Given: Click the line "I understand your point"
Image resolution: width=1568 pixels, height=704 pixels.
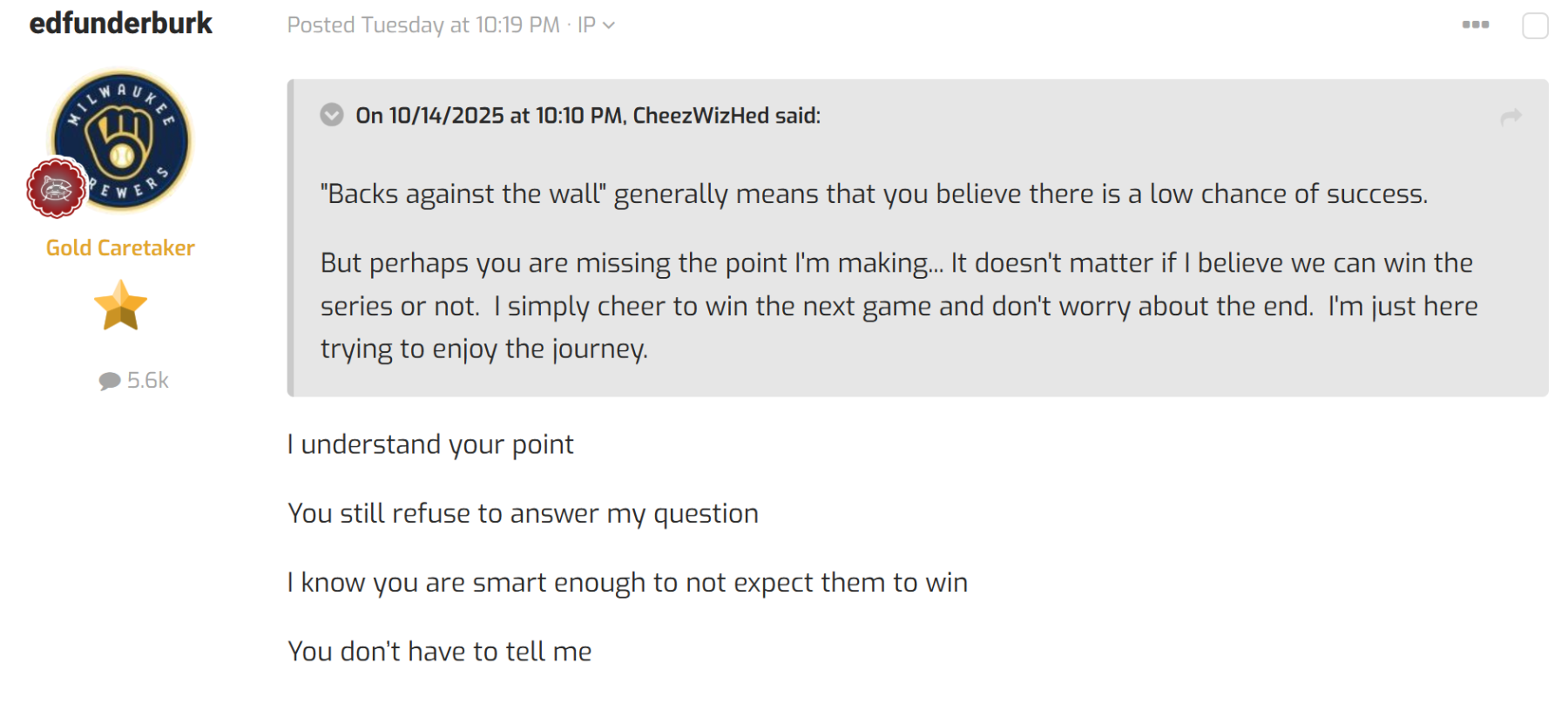Looking at the screenshot, I should coord(430,444).
